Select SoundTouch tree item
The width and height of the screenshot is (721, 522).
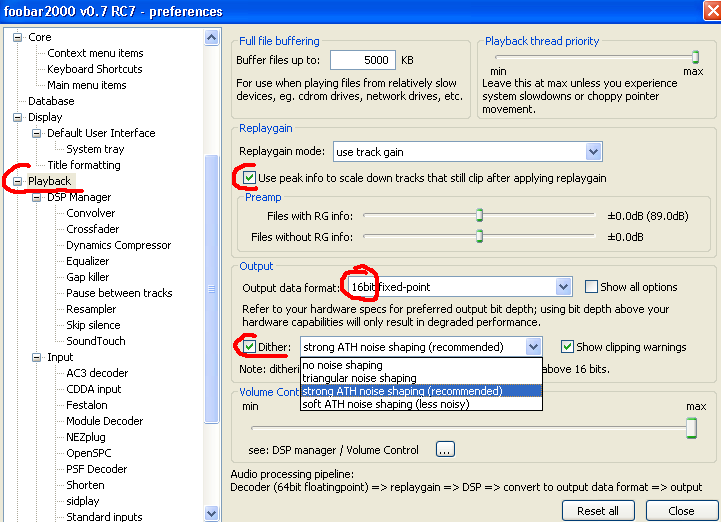tap(96, 341)
